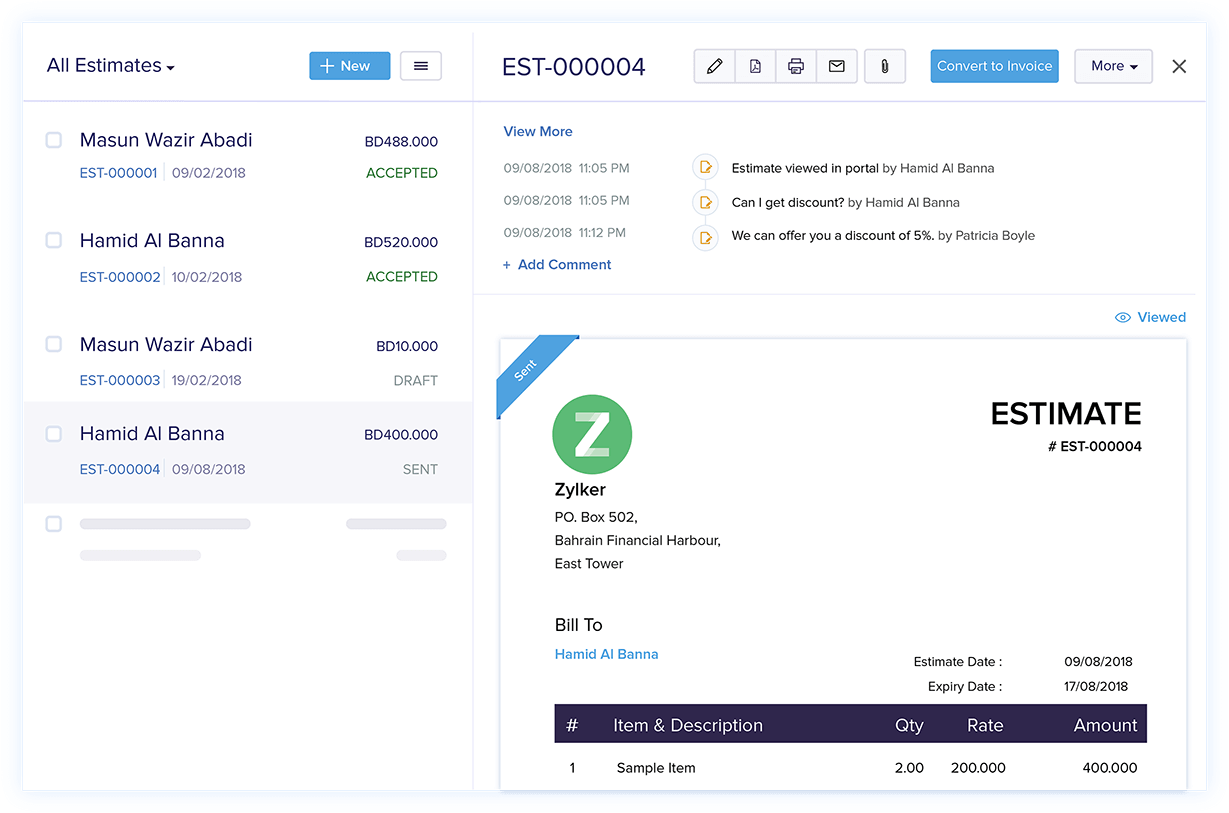This screenshot has width=1229, height=813.
Task: Open the EST-000003 link in list
Action: [120, 380]
